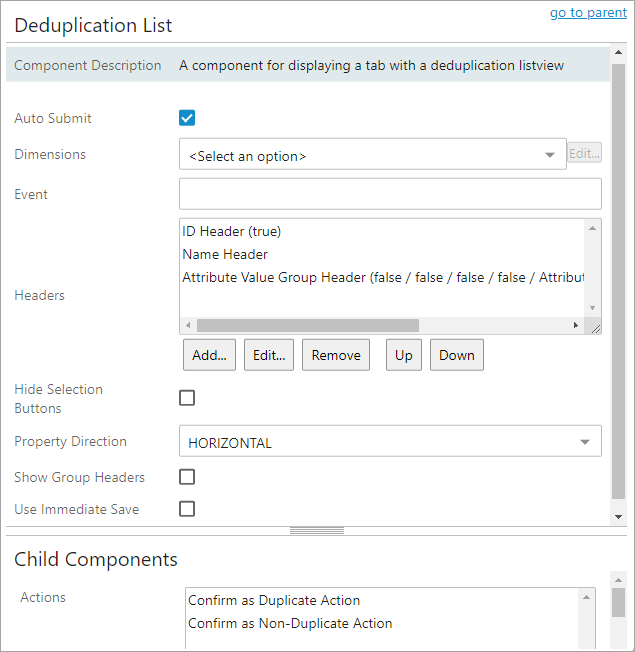Move header Up with Up button
Screen dimensions: 635x652
point(403,355)
